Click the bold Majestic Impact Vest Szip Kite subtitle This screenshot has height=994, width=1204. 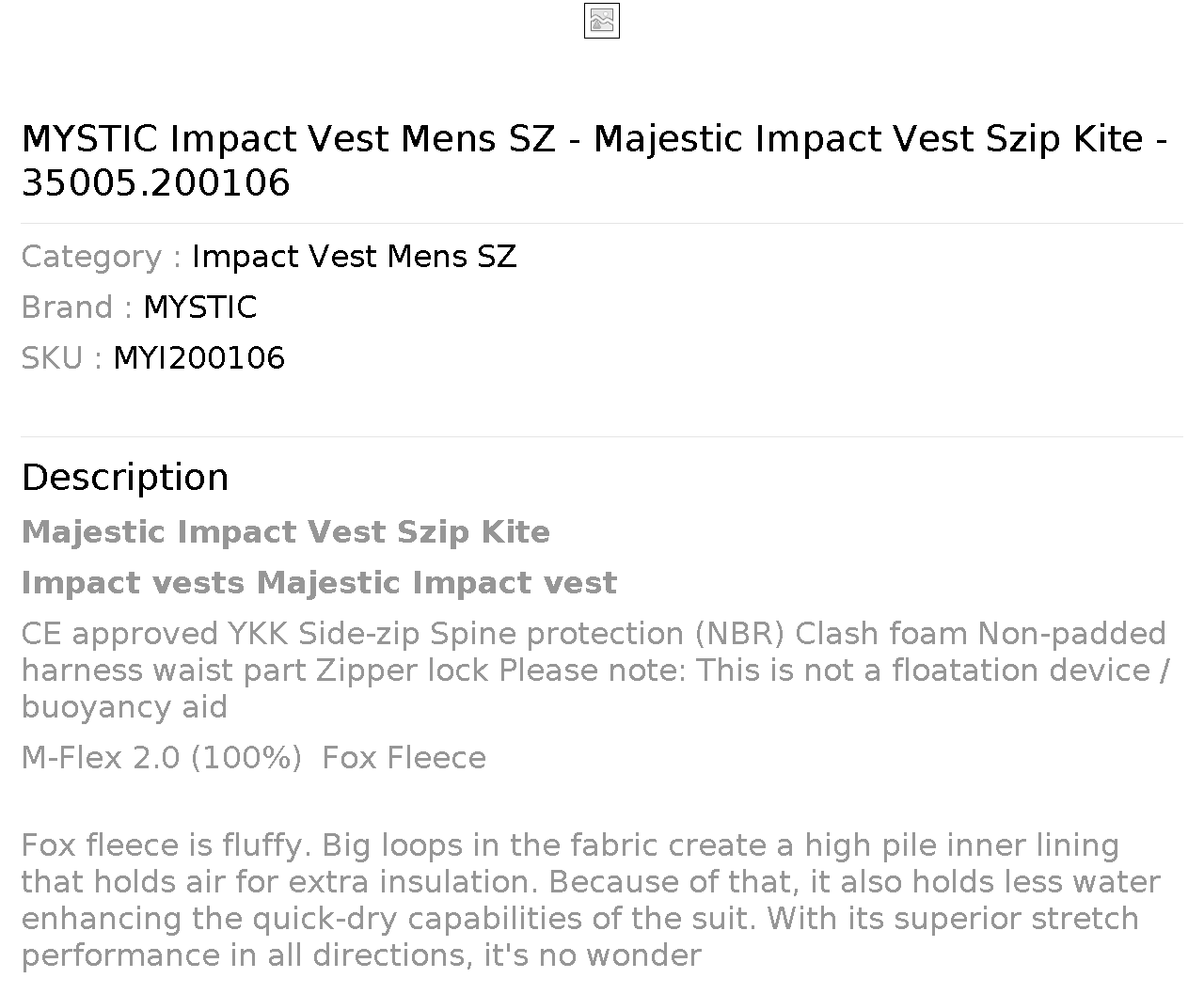285,532
